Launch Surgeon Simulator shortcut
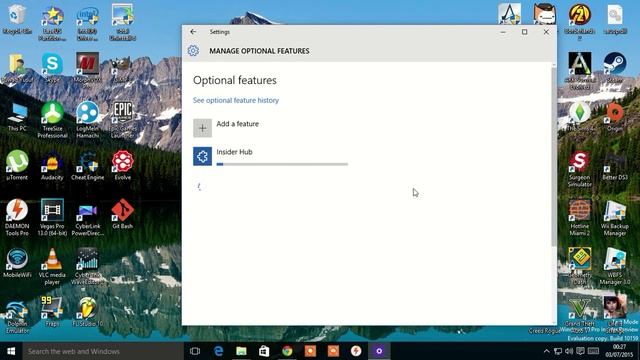This screenshot has height=360, width=640. pyautogui.click(x=580, y=169)
